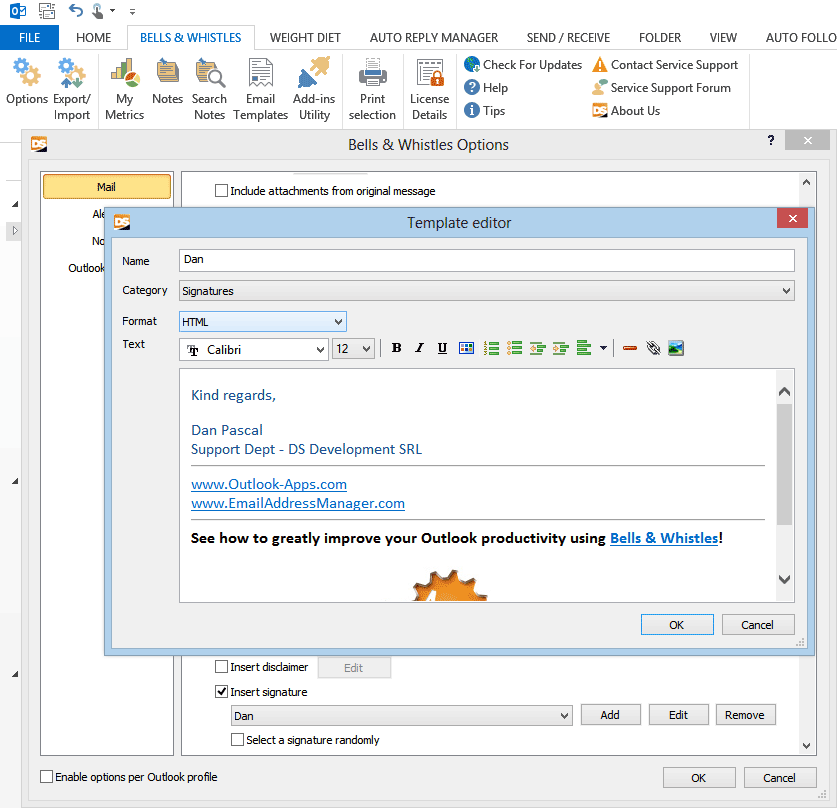Toggle underline formatting in Template editor
This screenshot has height=808, width=837.
(443, 348)
